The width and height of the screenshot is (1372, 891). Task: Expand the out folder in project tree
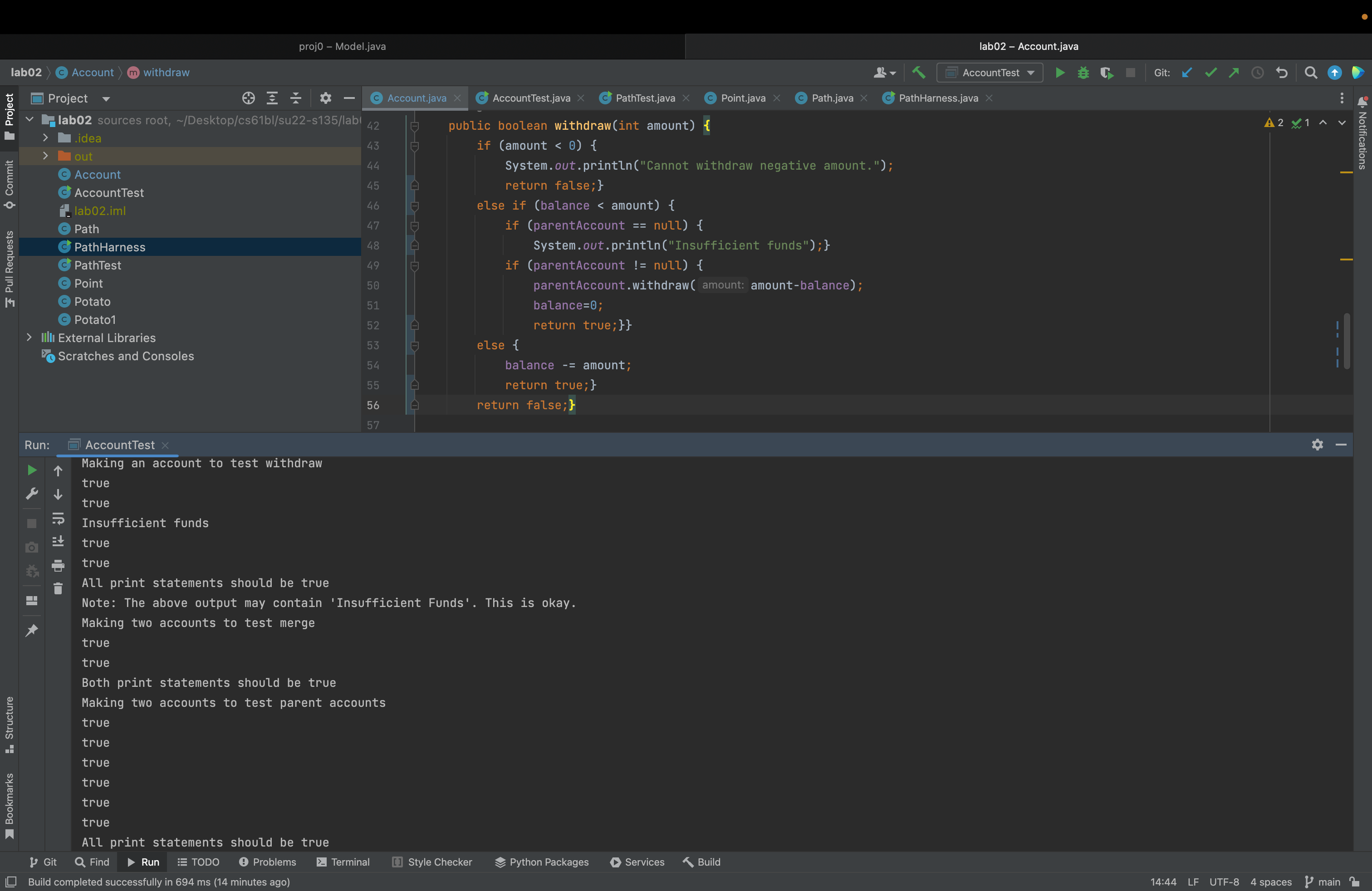pos(45,156)
